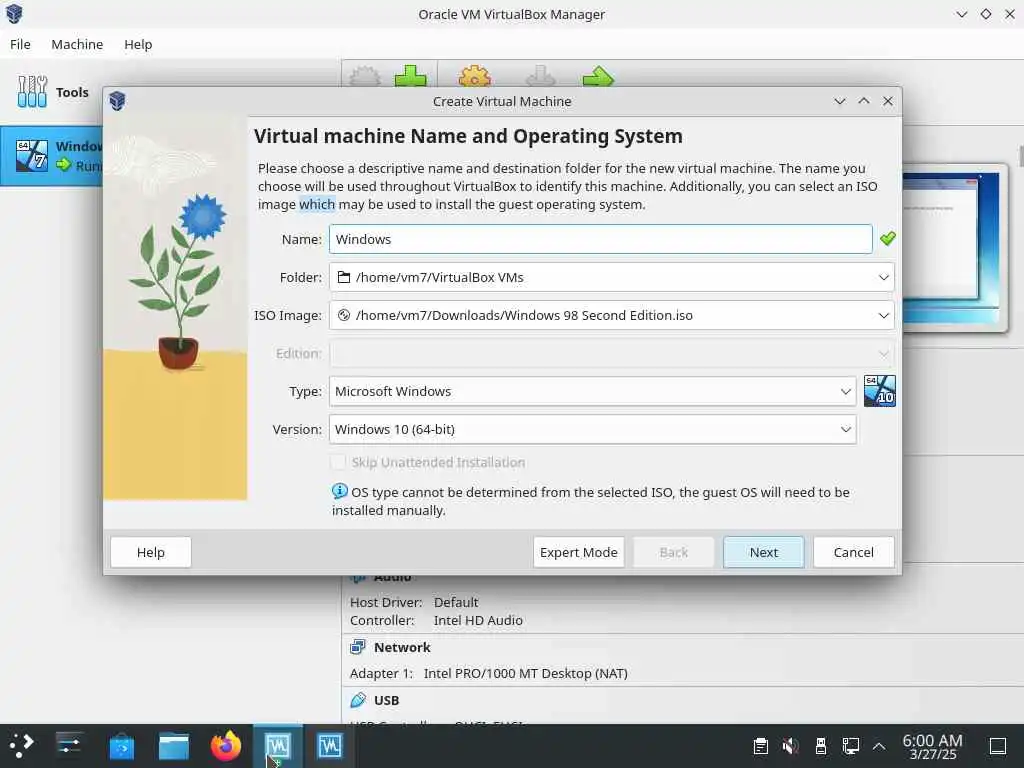
Task: Click the show desktop button in the taskbar
Action: [x=998, y=746]
